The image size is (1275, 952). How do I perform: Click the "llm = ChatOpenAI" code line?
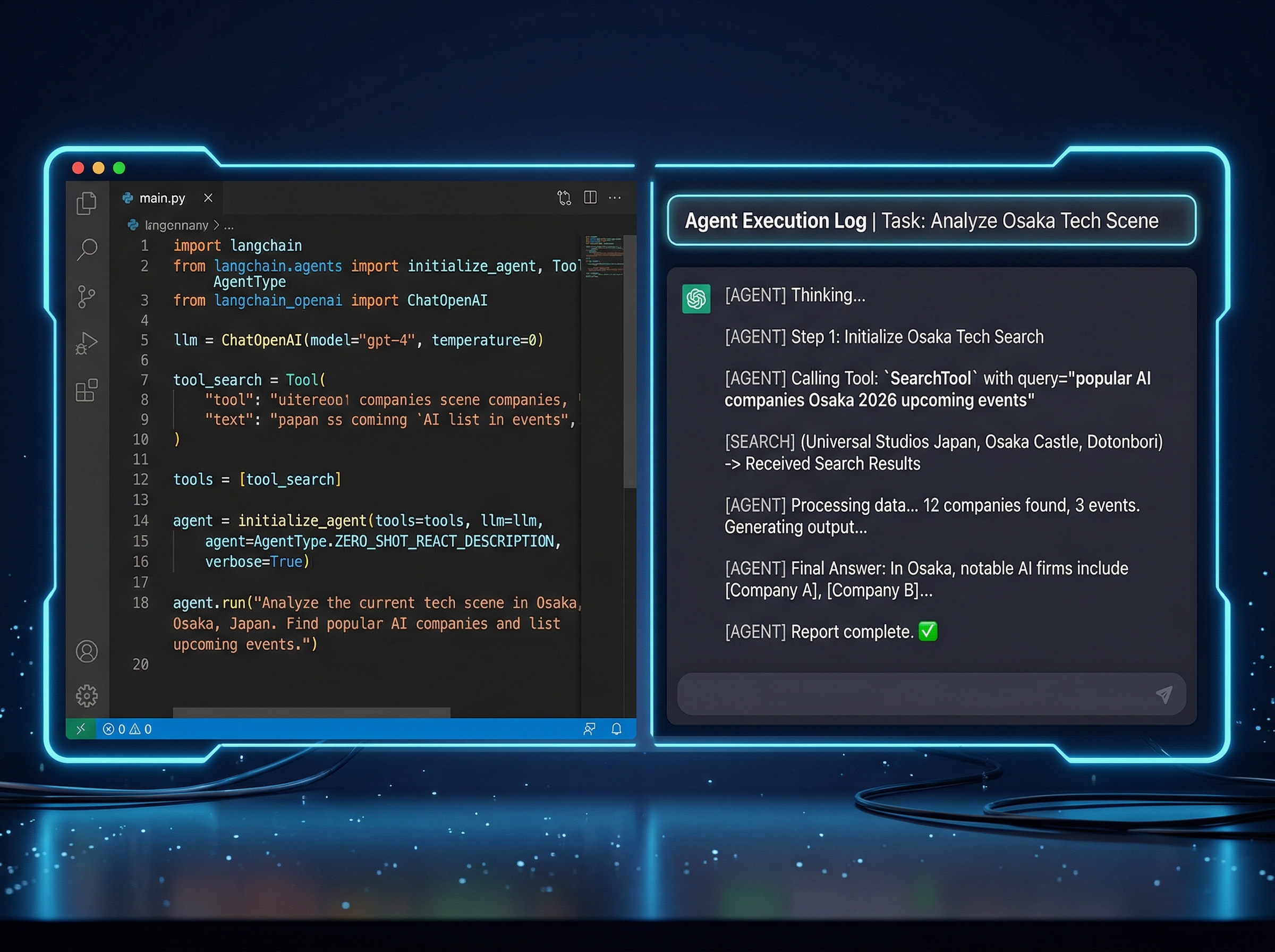coord(358,340)
